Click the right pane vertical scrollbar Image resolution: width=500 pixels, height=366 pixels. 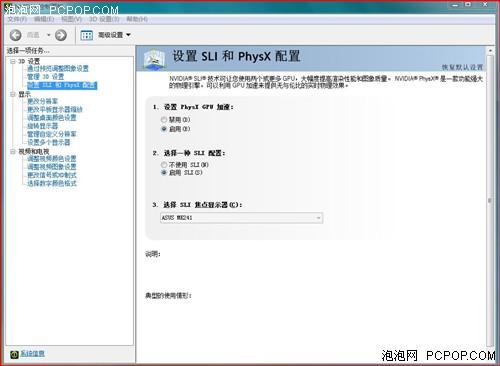coord(490,201)
